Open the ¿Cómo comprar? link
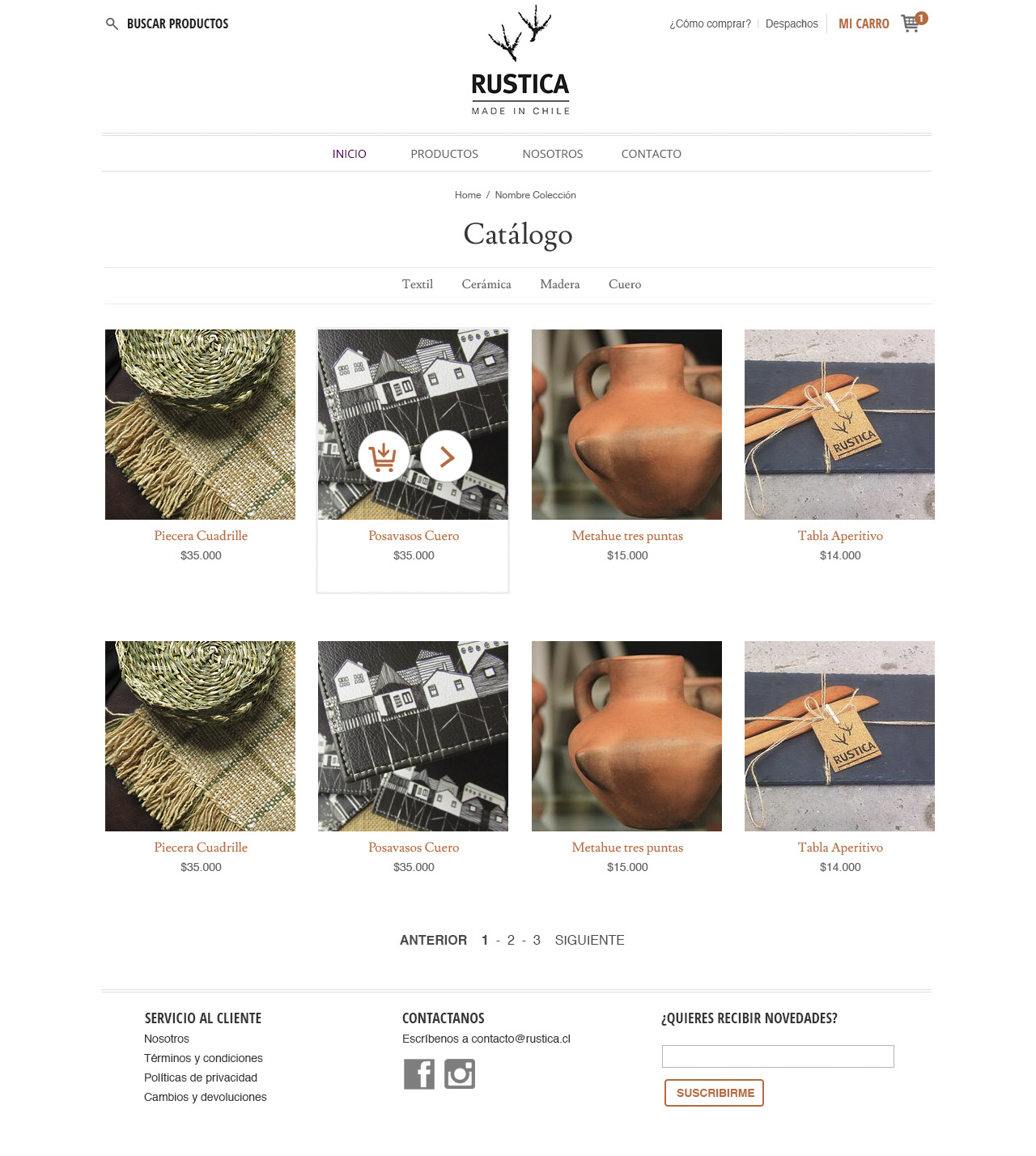This screenshot has width=1036, height=1156. pos(710,24)
